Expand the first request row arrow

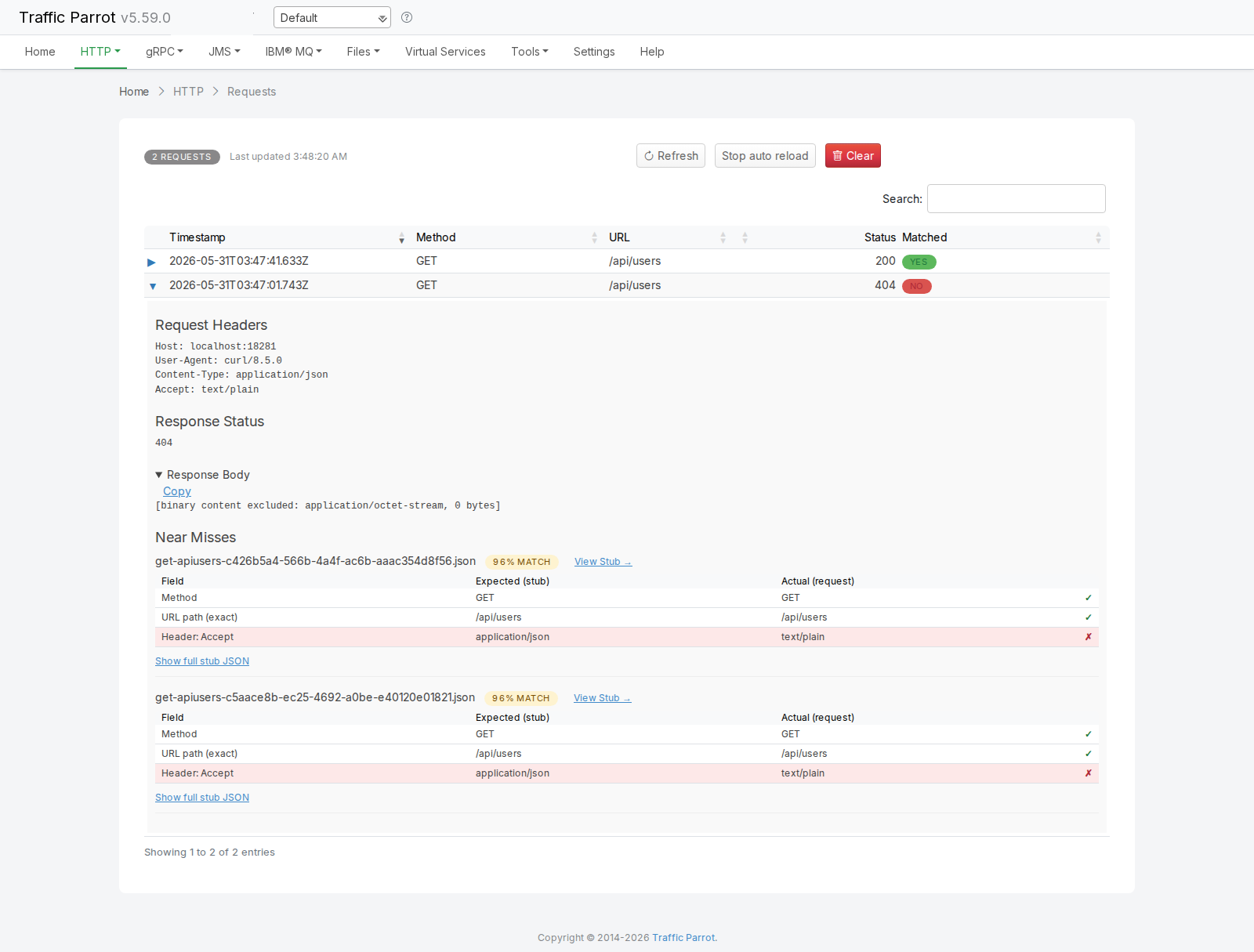click(x=151, y=262)
